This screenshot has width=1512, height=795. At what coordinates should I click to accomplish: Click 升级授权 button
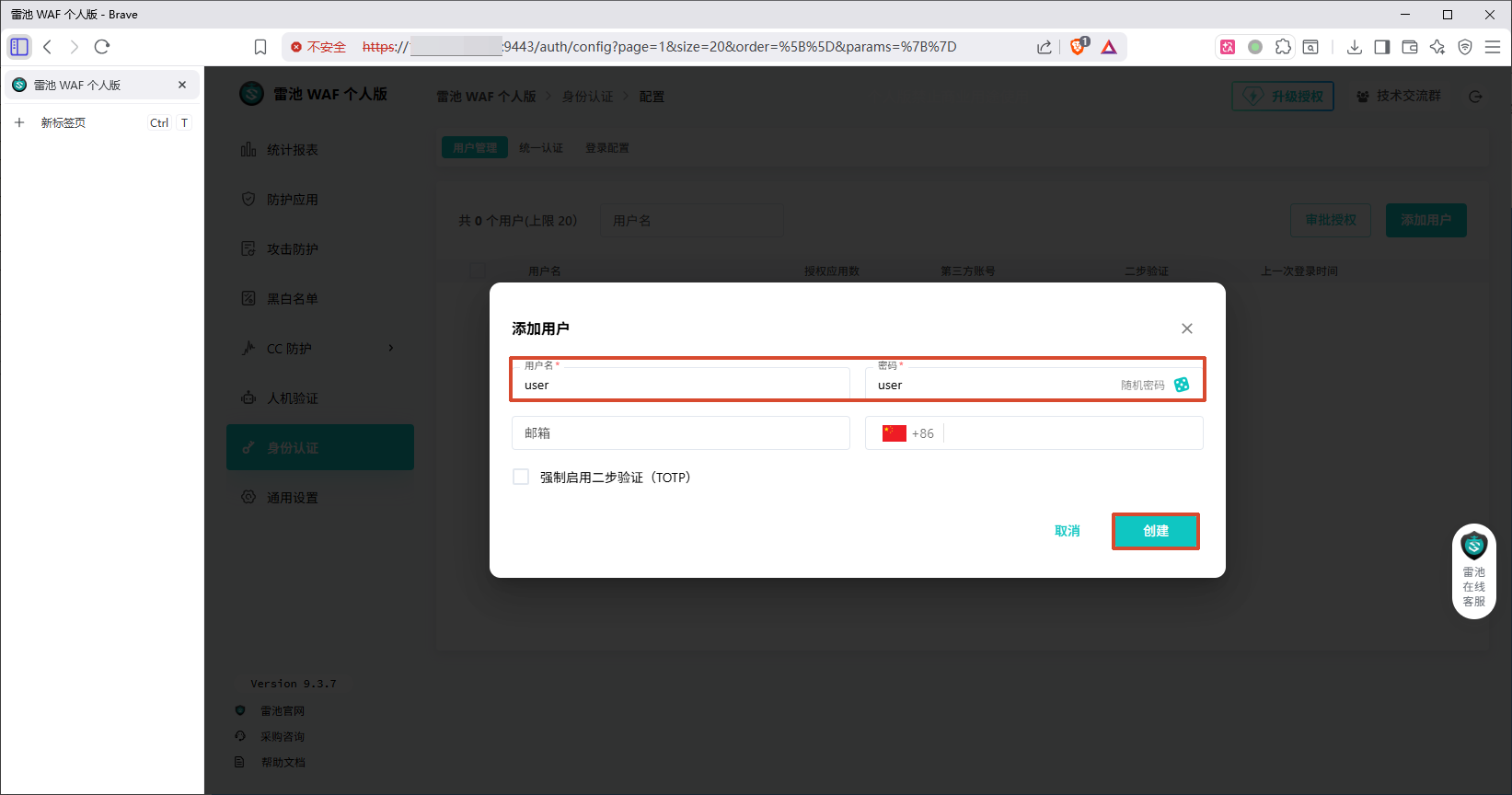[1283, 96]
